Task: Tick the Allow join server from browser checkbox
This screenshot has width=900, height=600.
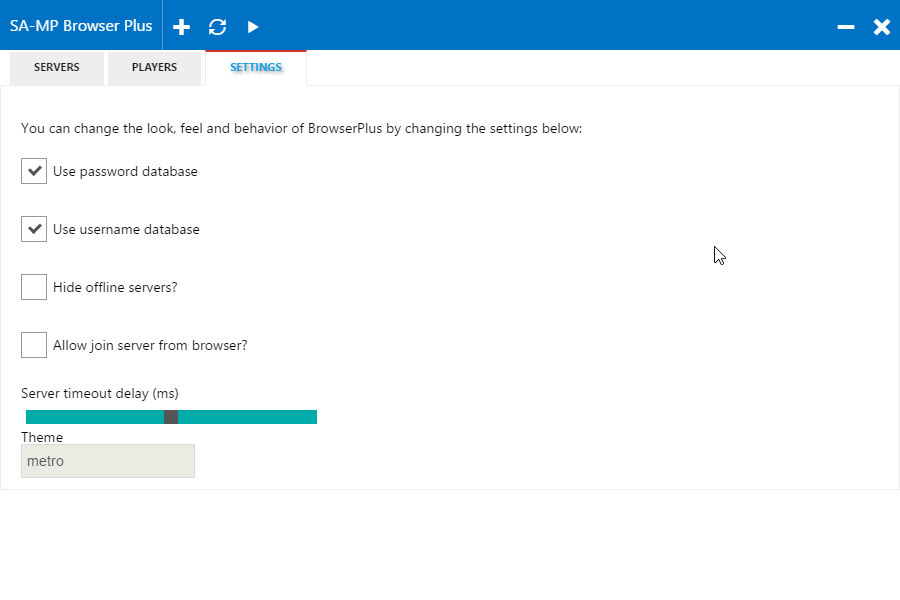Action: point(34,345)
